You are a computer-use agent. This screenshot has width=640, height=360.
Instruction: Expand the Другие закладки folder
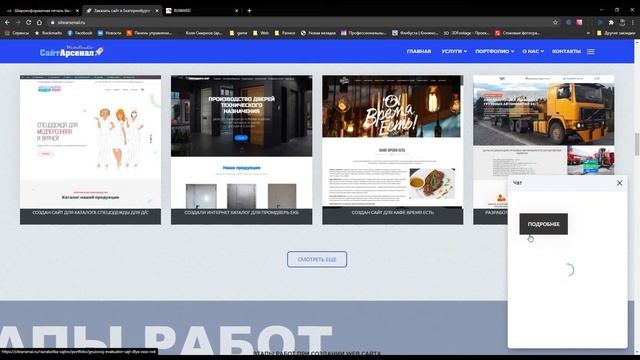click(616, 33)
